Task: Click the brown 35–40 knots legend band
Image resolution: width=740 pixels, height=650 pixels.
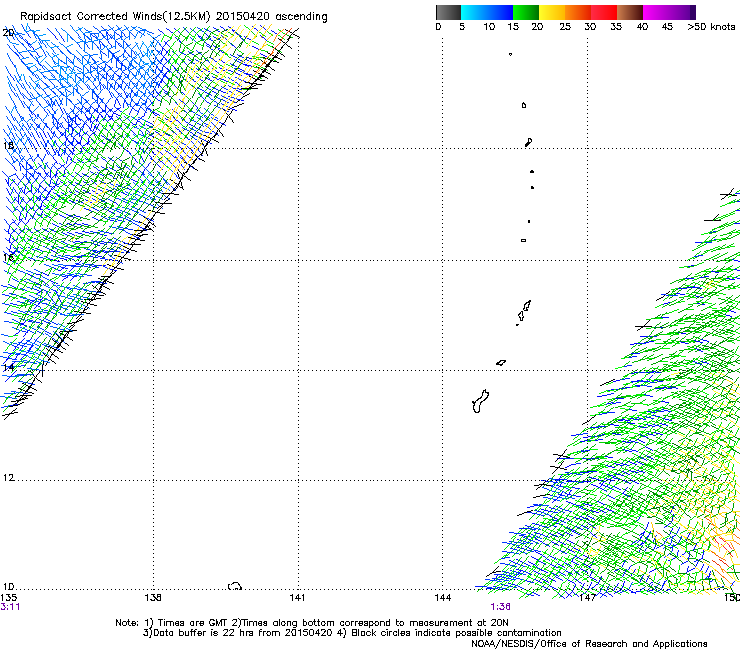Action: pos(630,12)
